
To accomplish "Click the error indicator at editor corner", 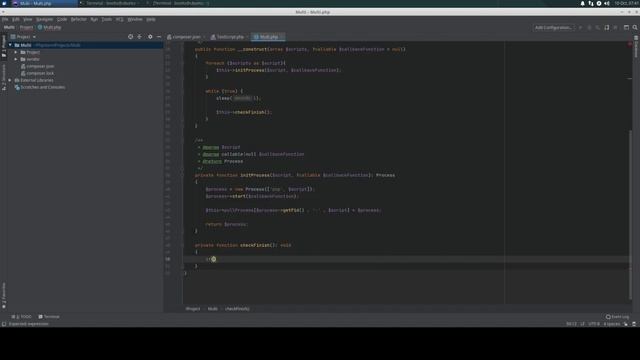I will pos(630,44).
